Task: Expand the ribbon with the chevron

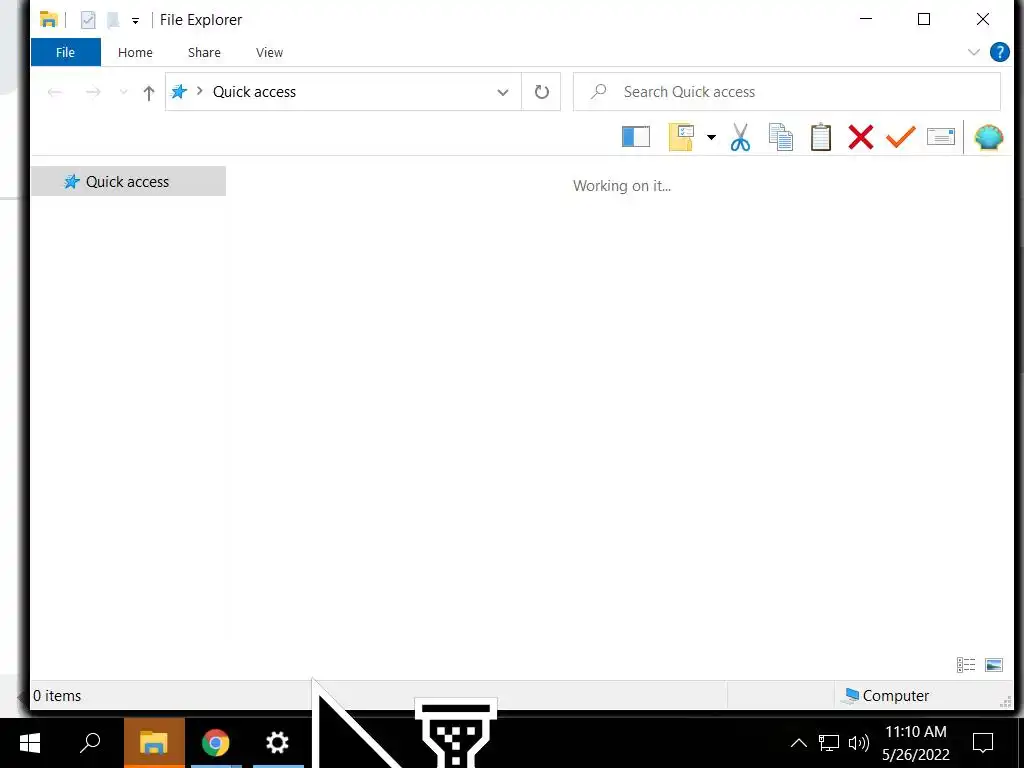Action: pyautogui.click(x=974, y=52)
